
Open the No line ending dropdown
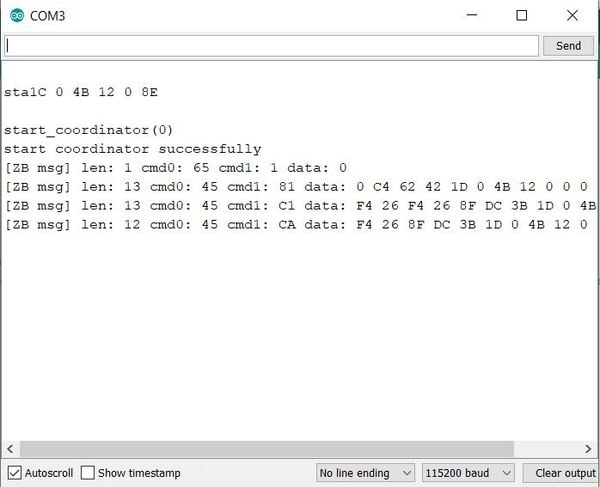tap(365, 473)
